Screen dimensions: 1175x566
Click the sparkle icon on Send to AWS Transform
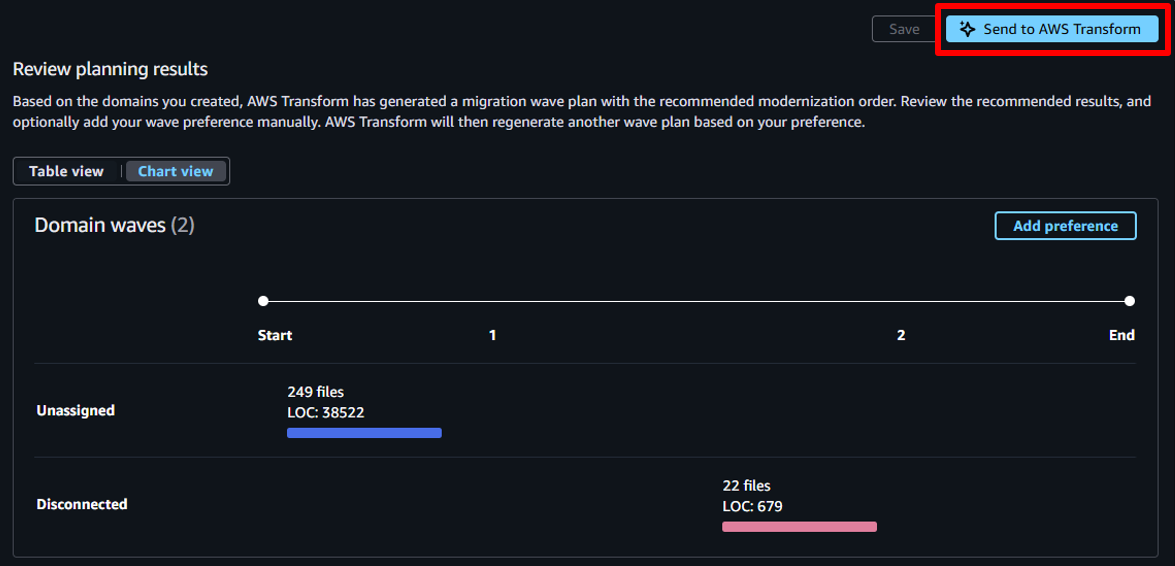click(x=967, y=29)
